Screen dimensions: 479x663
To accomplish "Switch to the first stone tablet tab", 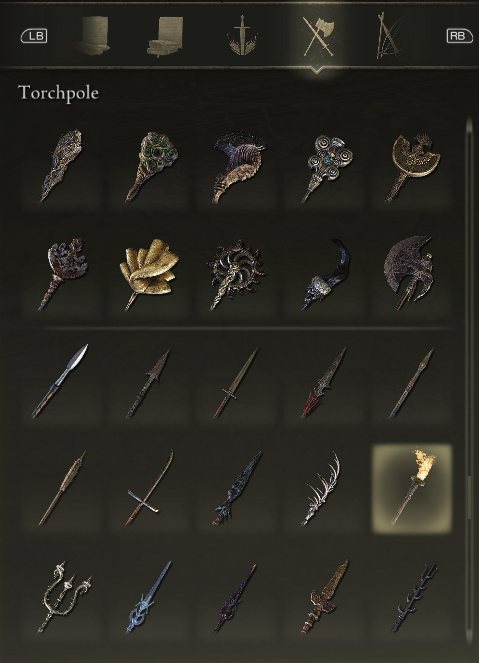I will pyautogui.click(x=92, y=36).
